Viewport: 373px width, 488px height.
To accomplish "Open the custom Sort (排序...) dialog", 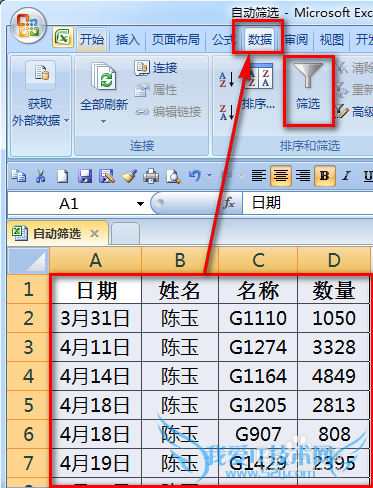I will point(258,86).
